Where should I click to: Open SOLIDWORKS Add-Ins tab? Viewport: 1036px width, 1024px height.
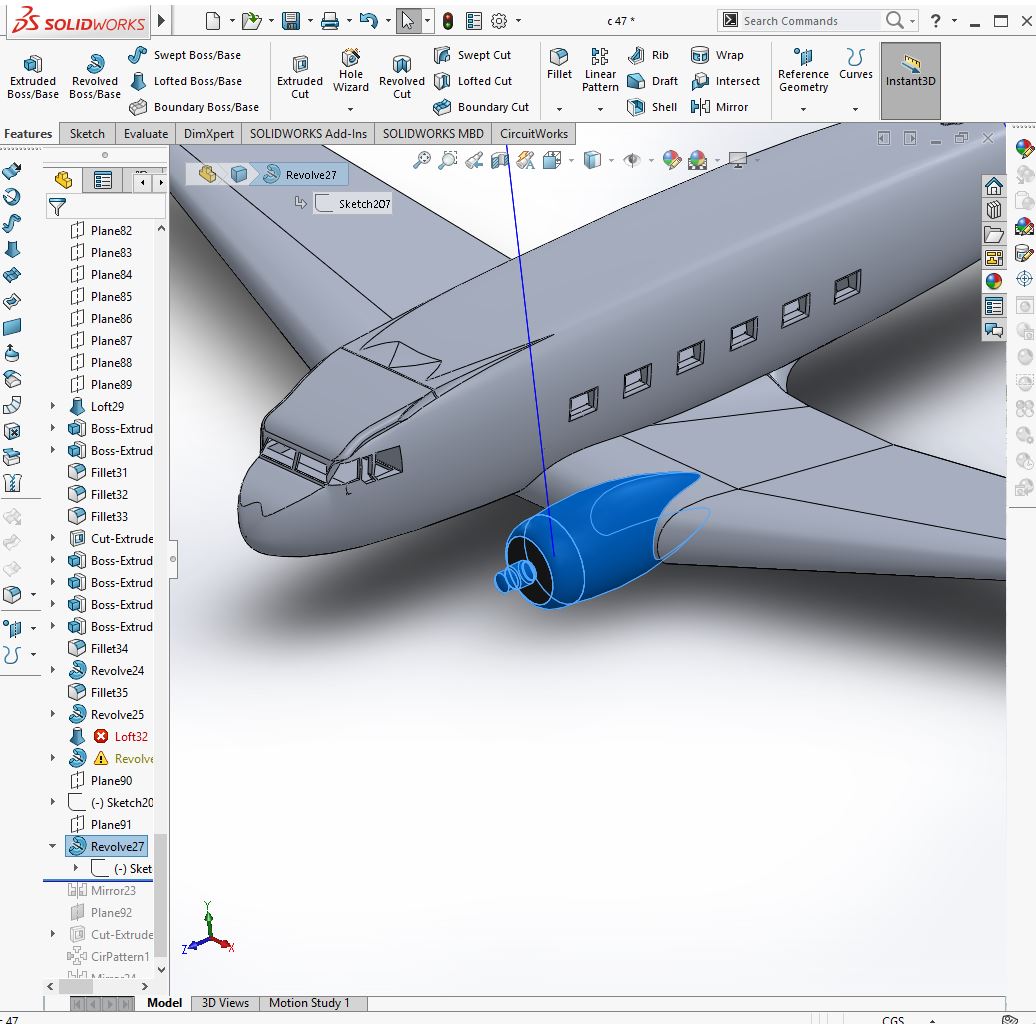308,133
